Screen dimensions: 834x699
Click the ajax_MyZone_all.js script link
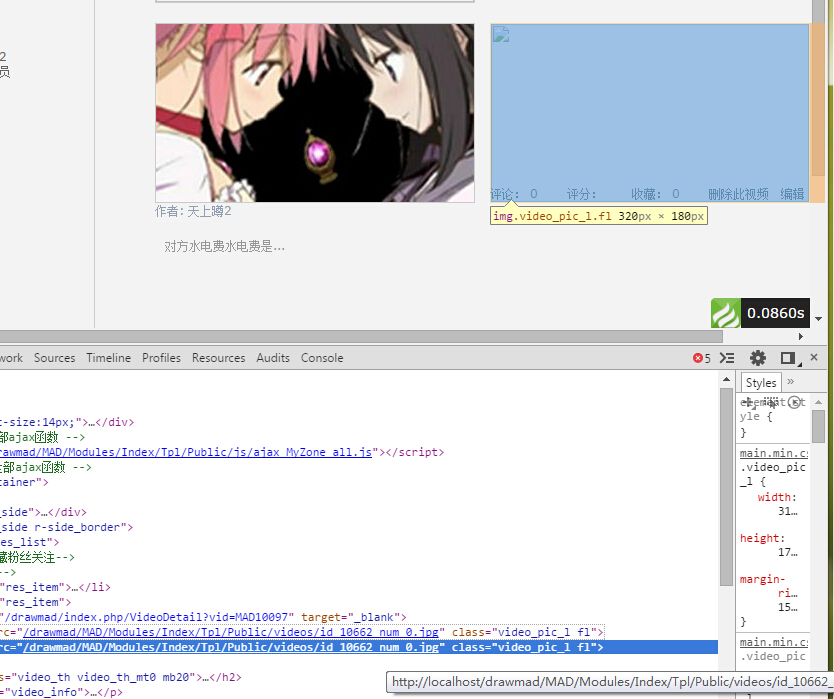[185, 452]
